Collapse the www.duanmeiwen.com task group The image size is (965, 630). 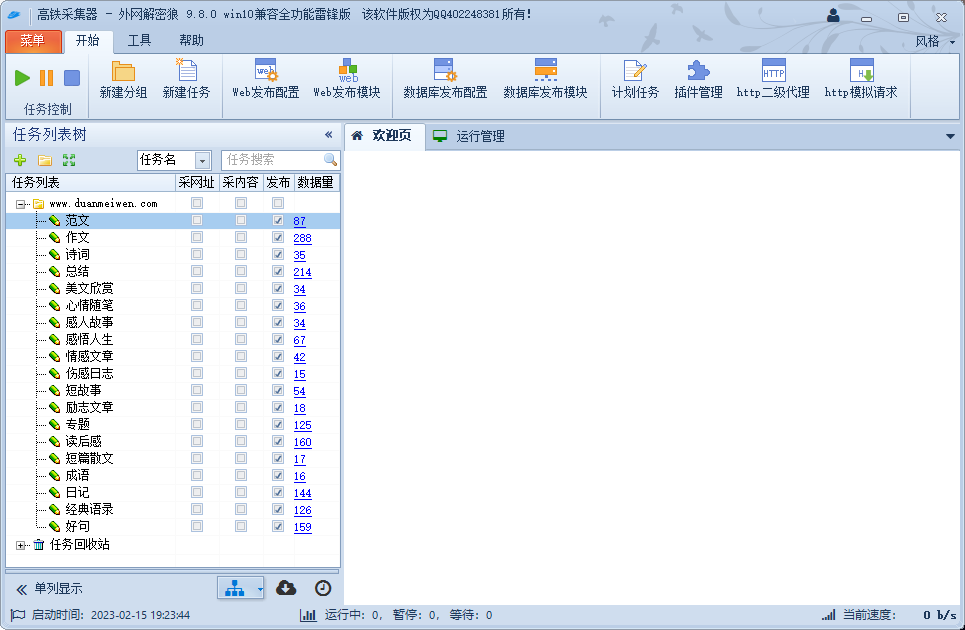[18, 202]
